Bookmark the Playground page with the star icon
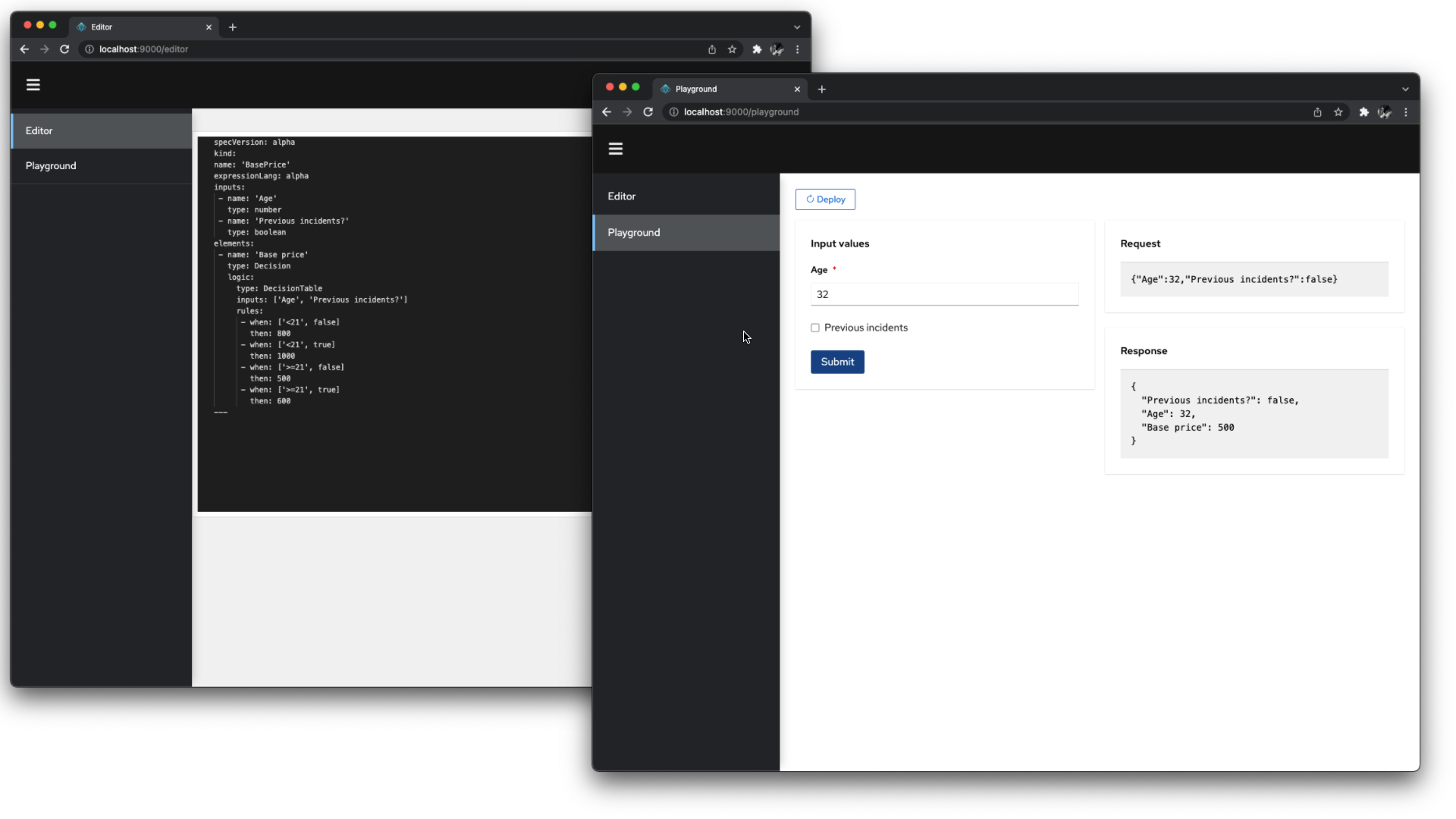This screenshot has height=819, width=1456. click(1338, 112)
